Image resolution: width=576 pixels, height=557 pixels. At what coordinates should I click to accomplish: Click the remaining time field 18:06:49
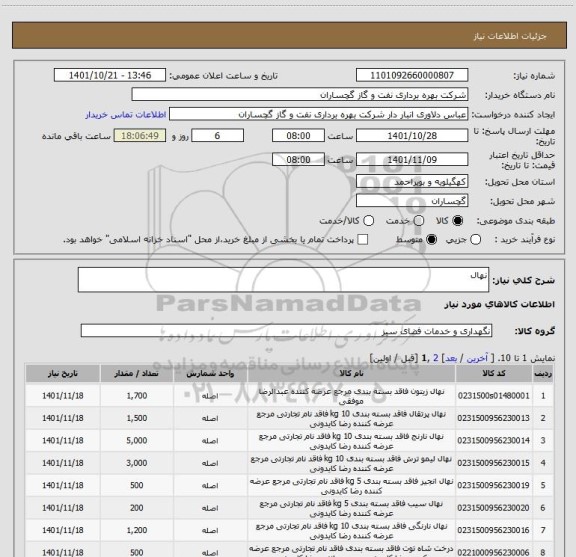[140, 136]
